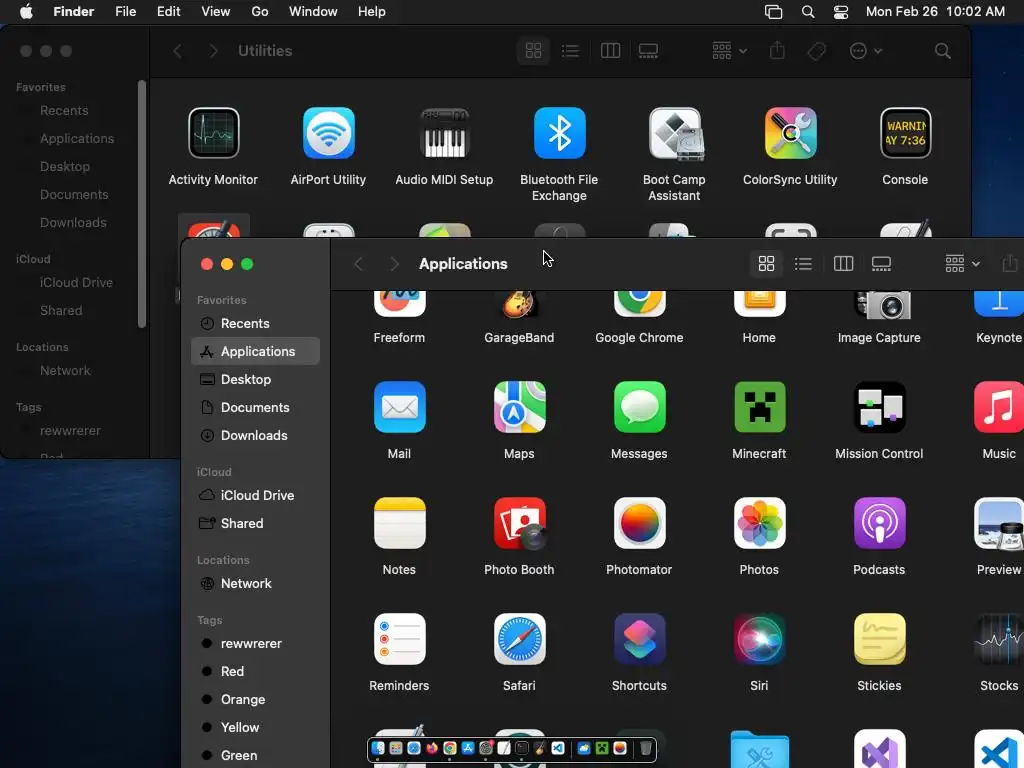1024x768 pixels.
Task: Open the action menu in Utilities toolbar
Action: pyautogui.click(x=866, y=51)
